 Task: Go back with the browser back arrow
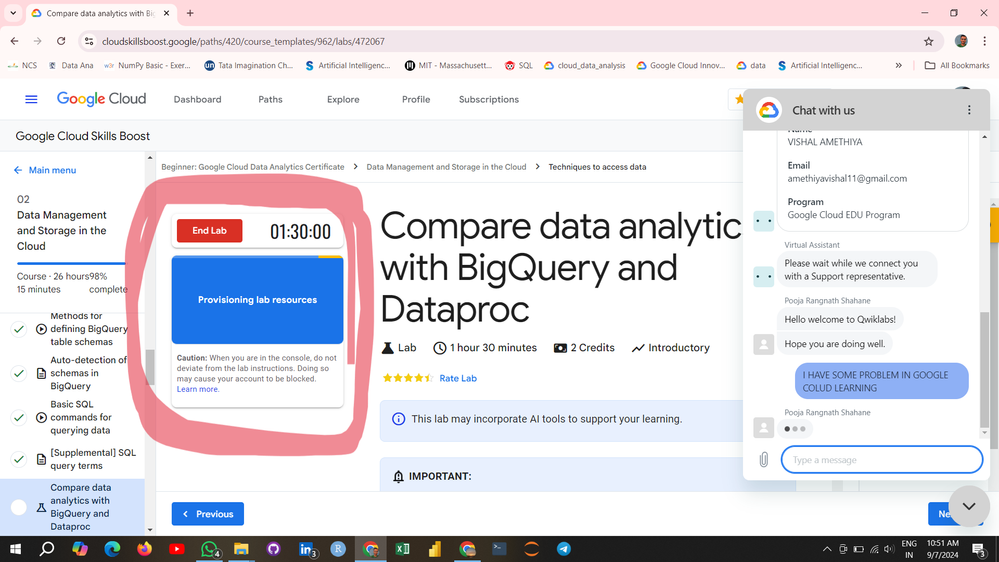click(x=15, y=41)
